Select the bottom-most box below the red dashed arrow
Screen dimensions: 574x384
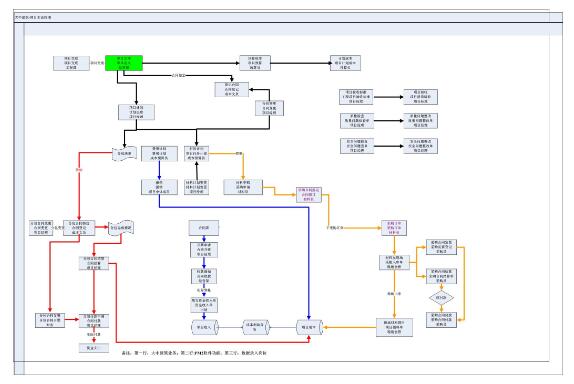(x=94, y=348)
